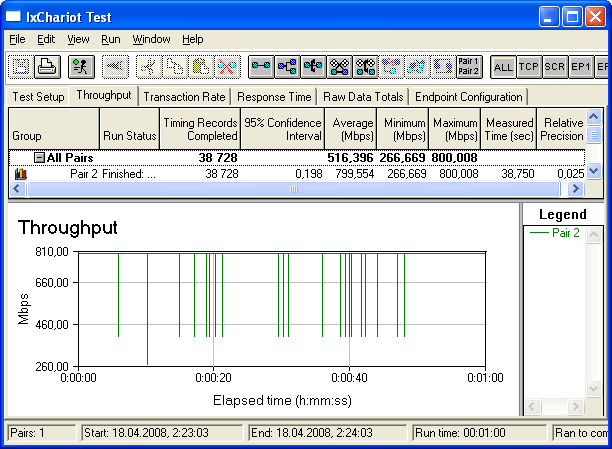The width and height of the screenshot is (612, 449).
Task: Select the Throughput tab
Action: [x=104, y=95]
